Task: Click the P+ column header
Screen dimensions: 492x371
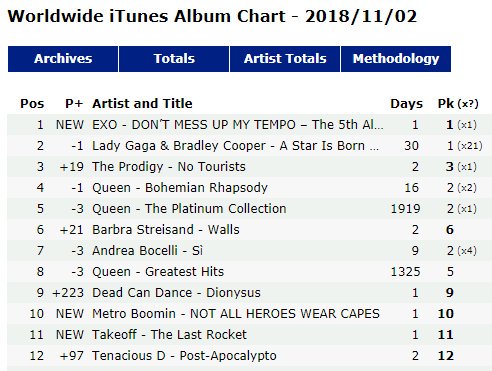Action: 74,104
